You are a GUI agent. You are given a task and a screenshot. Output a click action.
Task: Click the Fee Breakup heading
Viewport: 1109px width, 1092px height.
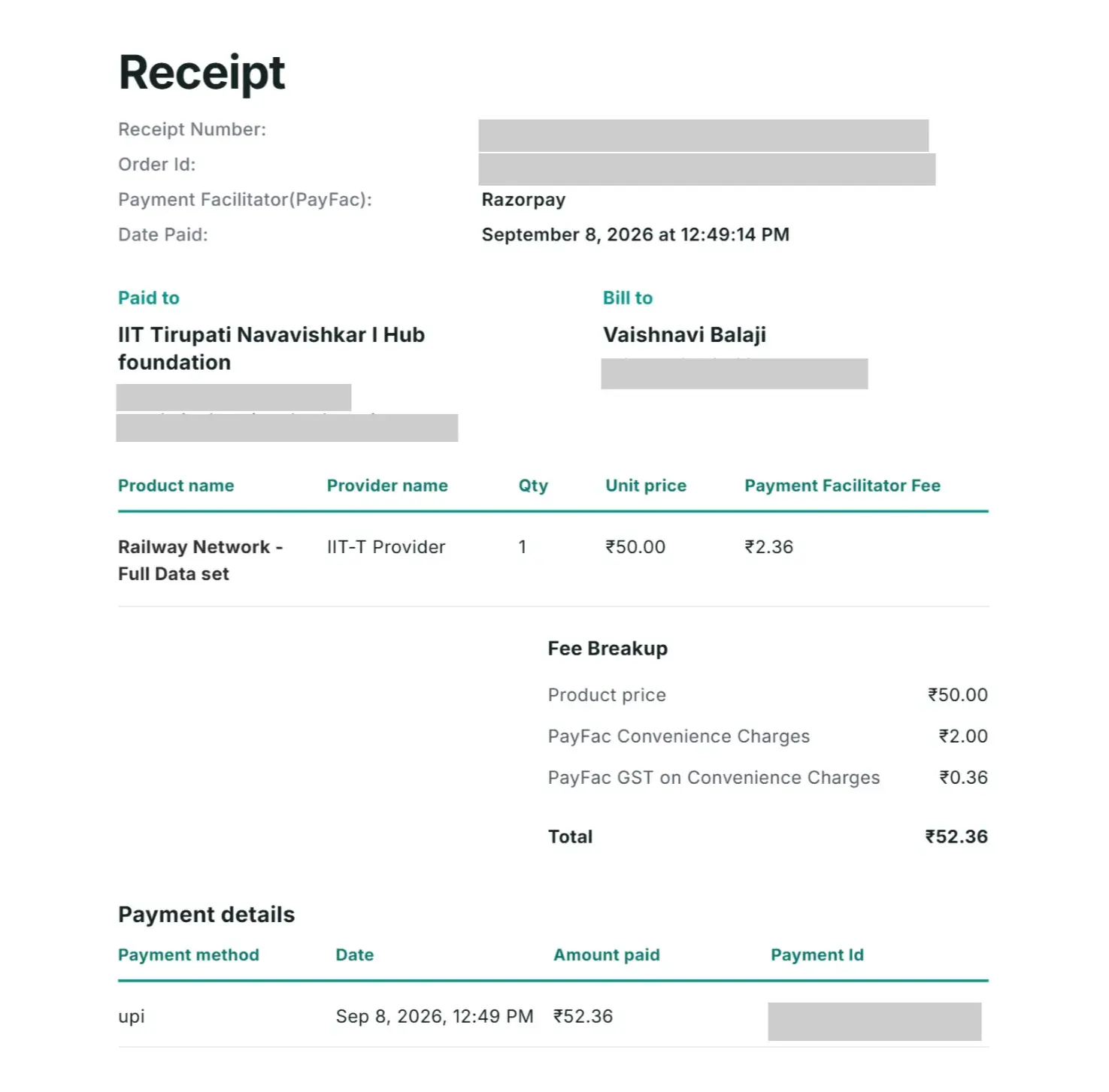(608, 649)
